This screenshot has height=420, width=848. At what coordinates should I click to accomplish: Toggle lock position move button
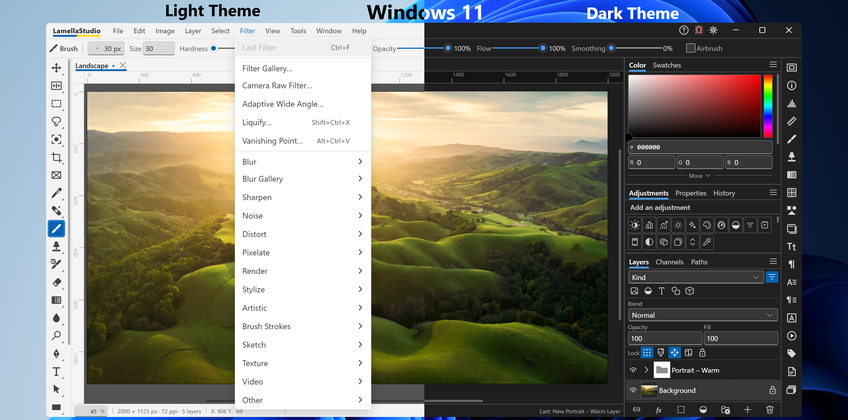point(674,352)
